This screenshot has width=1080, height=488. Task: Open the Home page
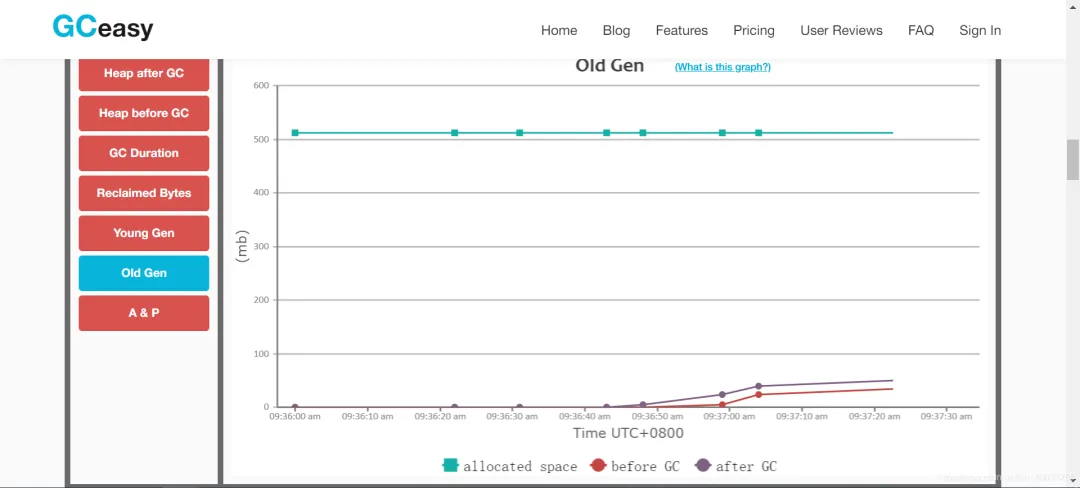click(559, 30)
